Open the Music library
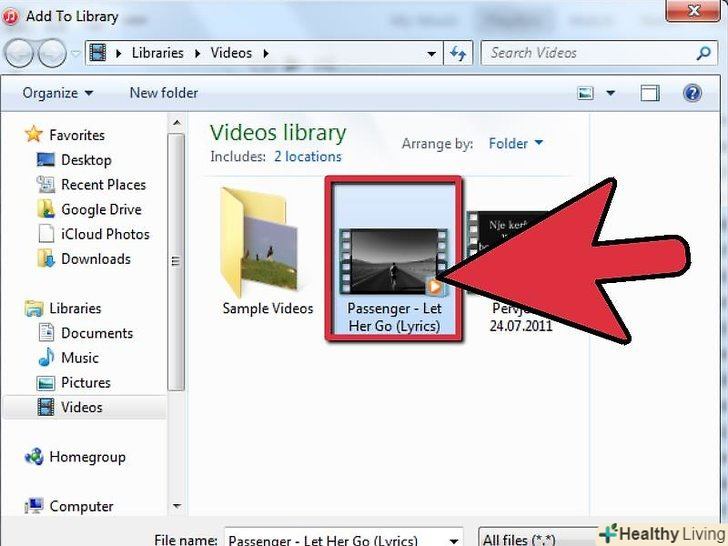Screen dimensions: 728x546 (68, 358)
